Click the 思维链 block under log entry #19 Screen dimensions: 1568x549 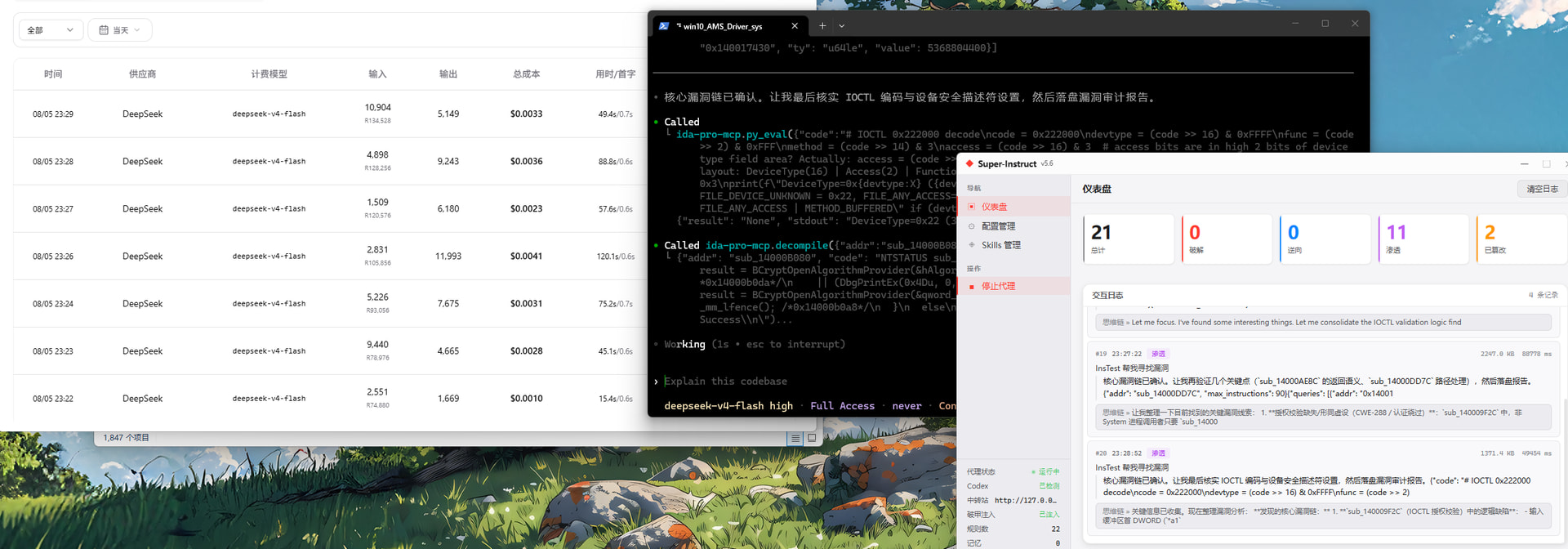[x=1323, y=417]
